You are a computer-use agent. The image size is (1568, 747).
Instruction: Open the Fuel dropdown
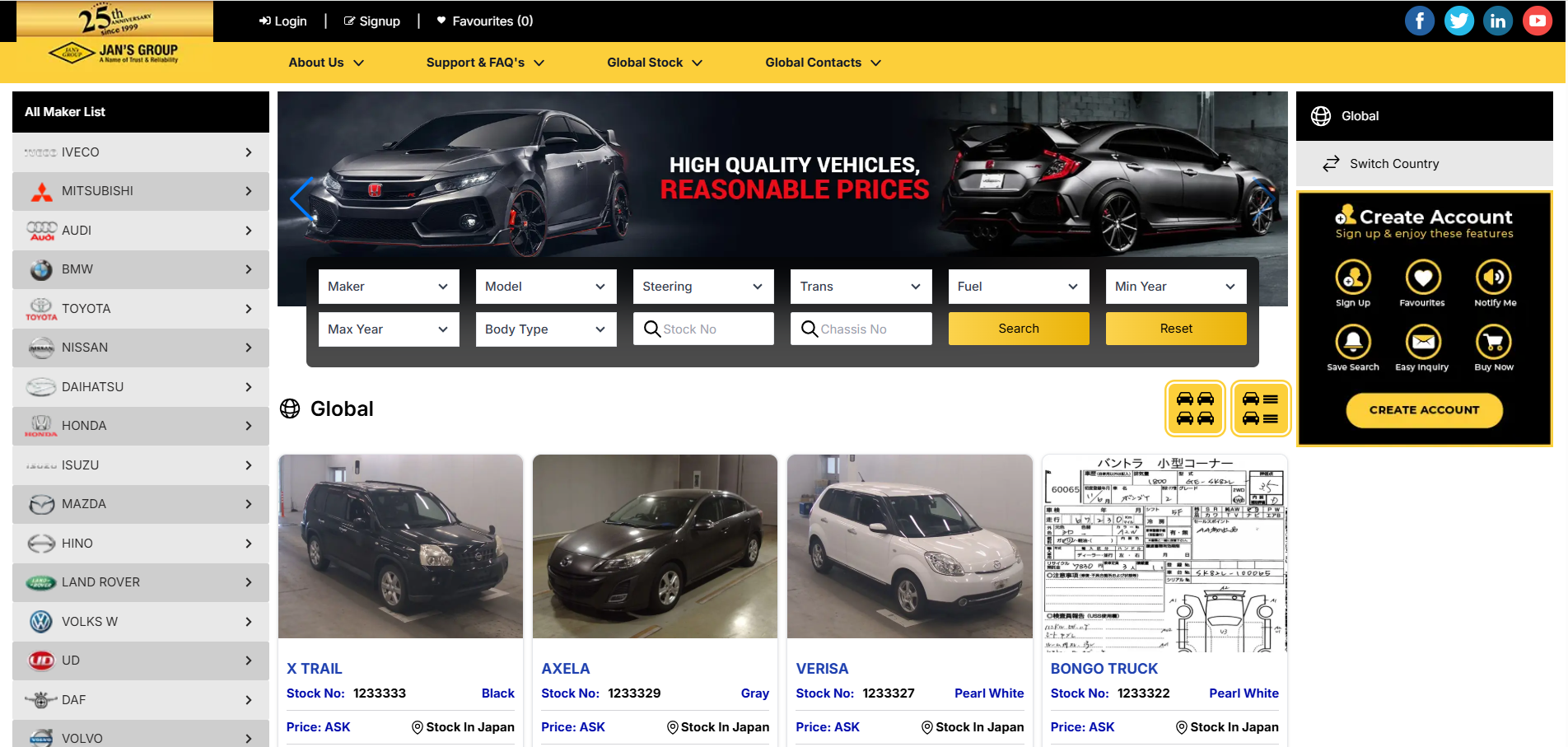(x=1019, y=287)
